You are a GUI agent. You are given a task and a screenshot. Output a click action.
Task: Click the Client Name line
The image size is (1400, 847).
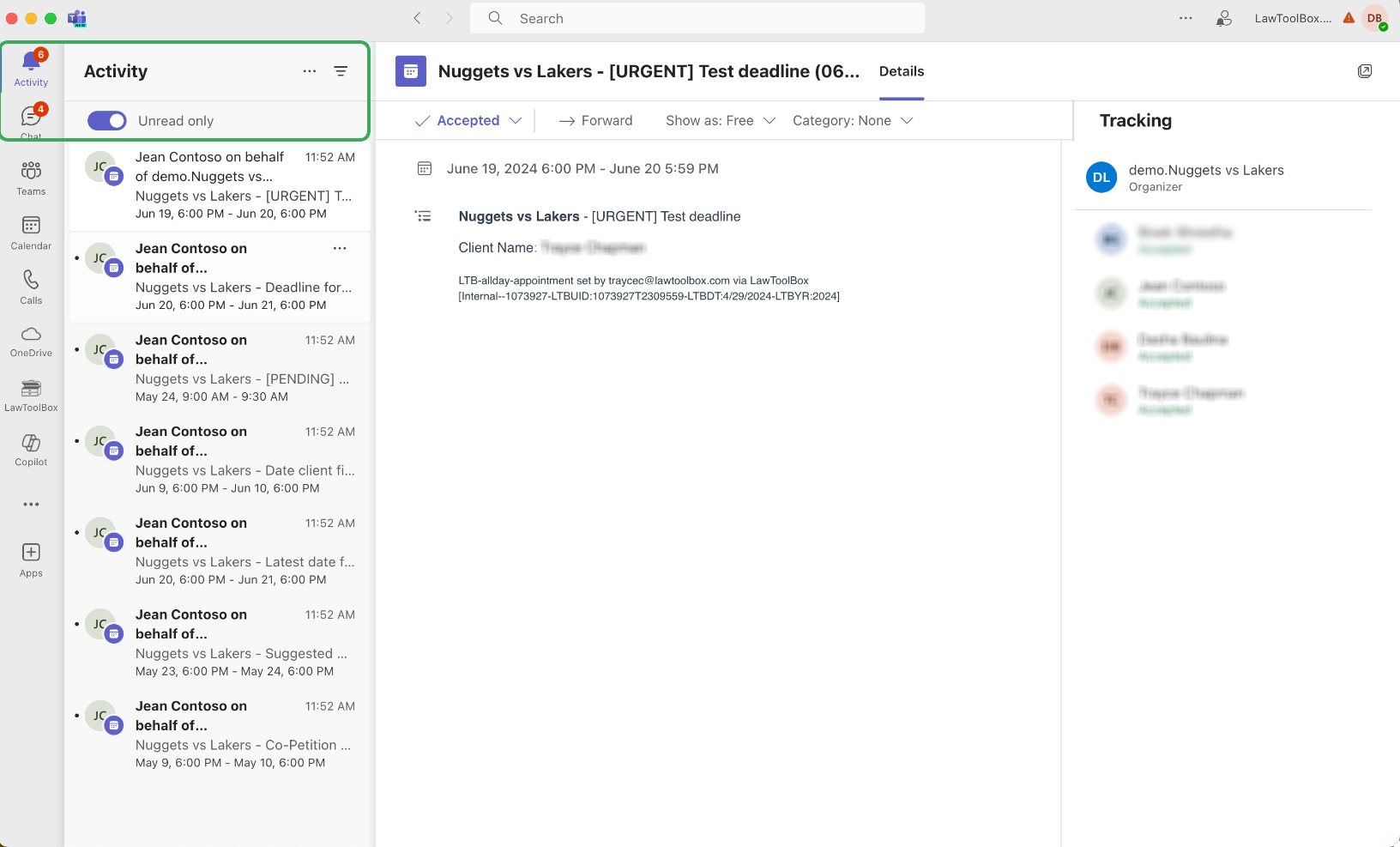552,248
